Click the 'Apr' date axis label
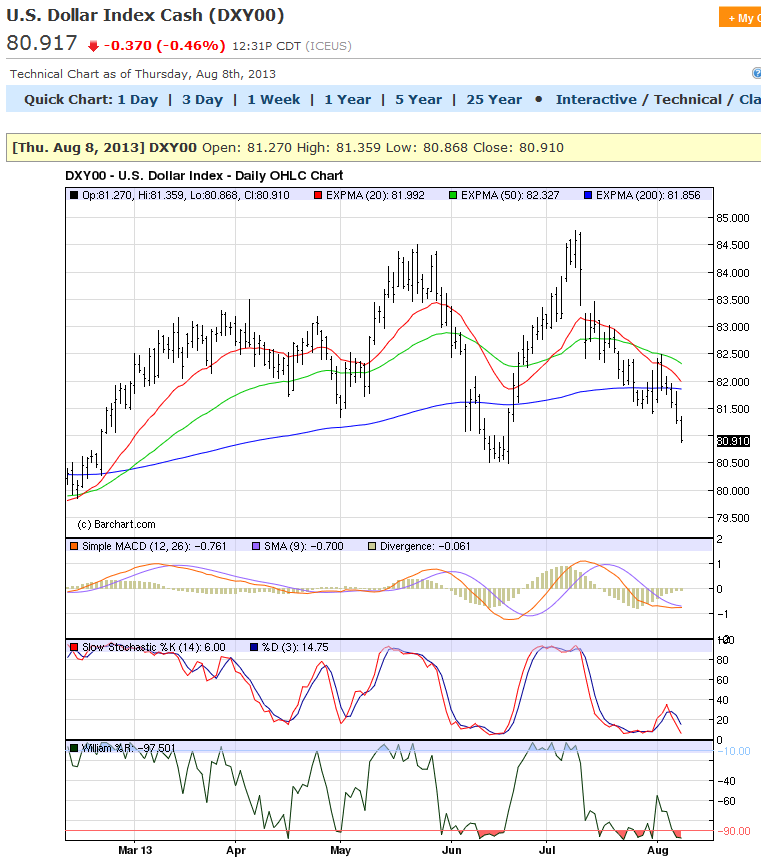This screenshot has height=860, width=761. click(x=236, y=850)
